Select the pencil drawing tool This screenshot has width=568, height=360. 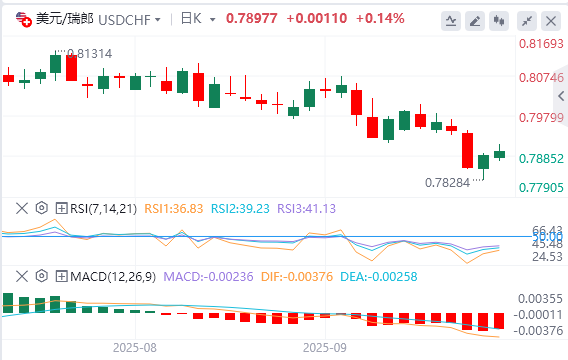[x=475, y=21]
